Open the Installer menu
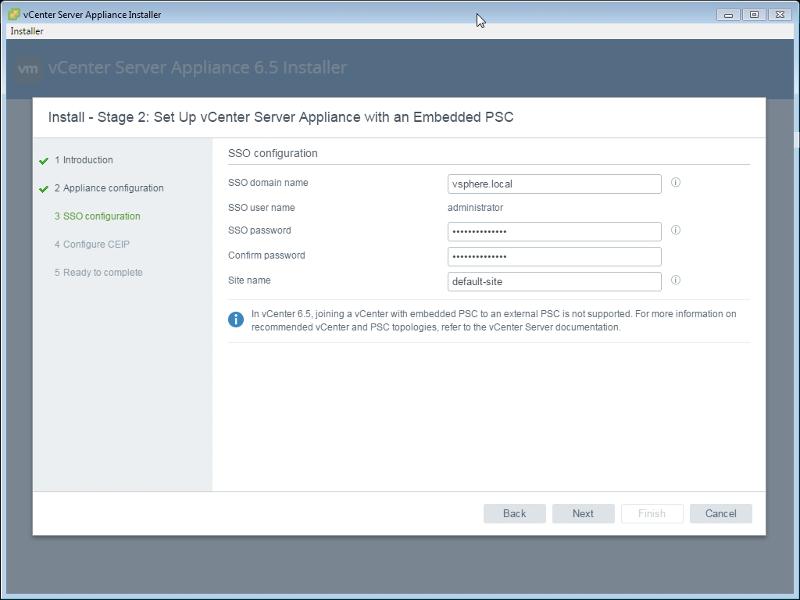Image resolution: width=800 pixels, height=600 pixels. [27, 31]
